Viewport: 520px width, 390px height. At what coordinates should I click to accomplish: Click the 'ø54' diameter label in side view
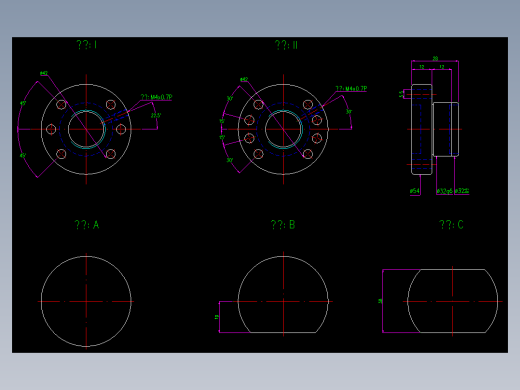414,191
